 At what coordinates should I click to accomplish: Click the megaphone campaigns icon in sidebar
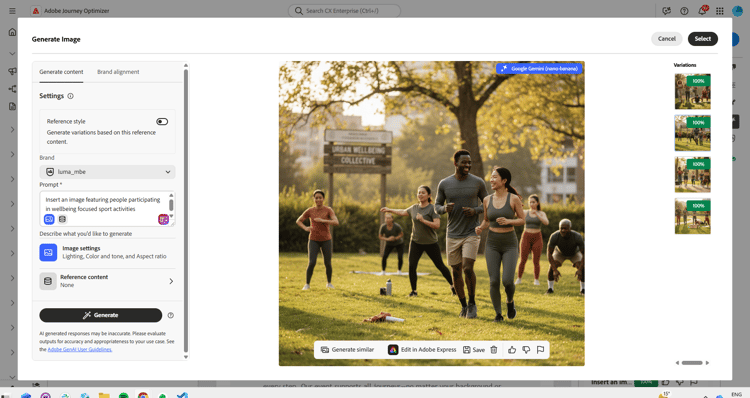(x=12, y=71)
